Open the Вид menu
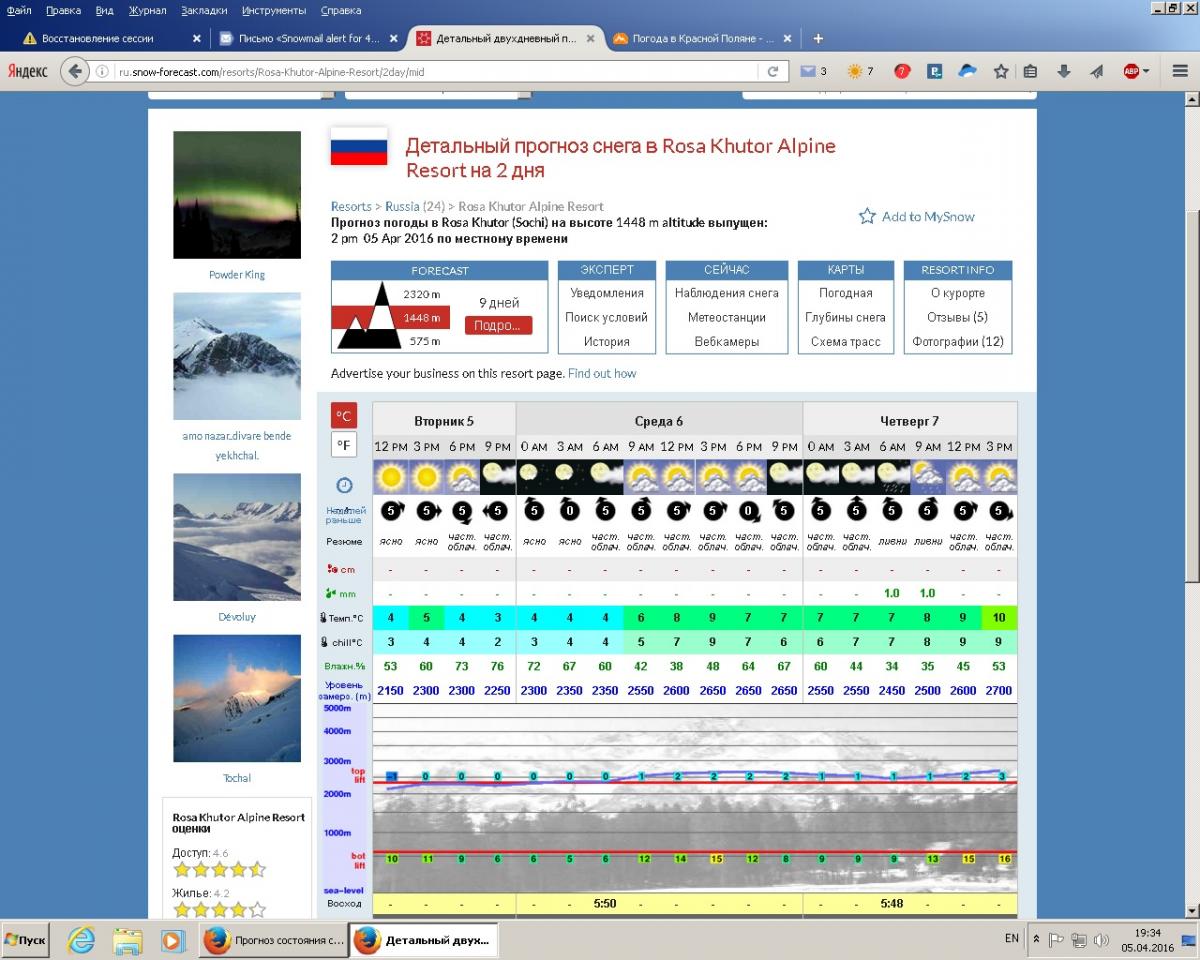This screenshot has height=960, width=1200. pos(104,10)
